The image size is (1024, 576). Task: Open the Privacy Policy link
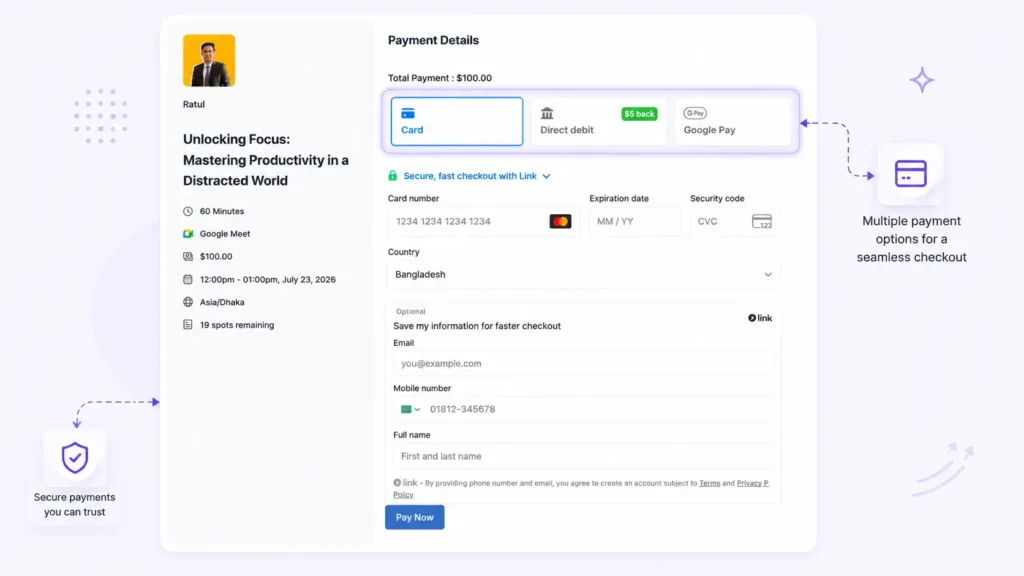pyautogui.click(x=752, y=483)
